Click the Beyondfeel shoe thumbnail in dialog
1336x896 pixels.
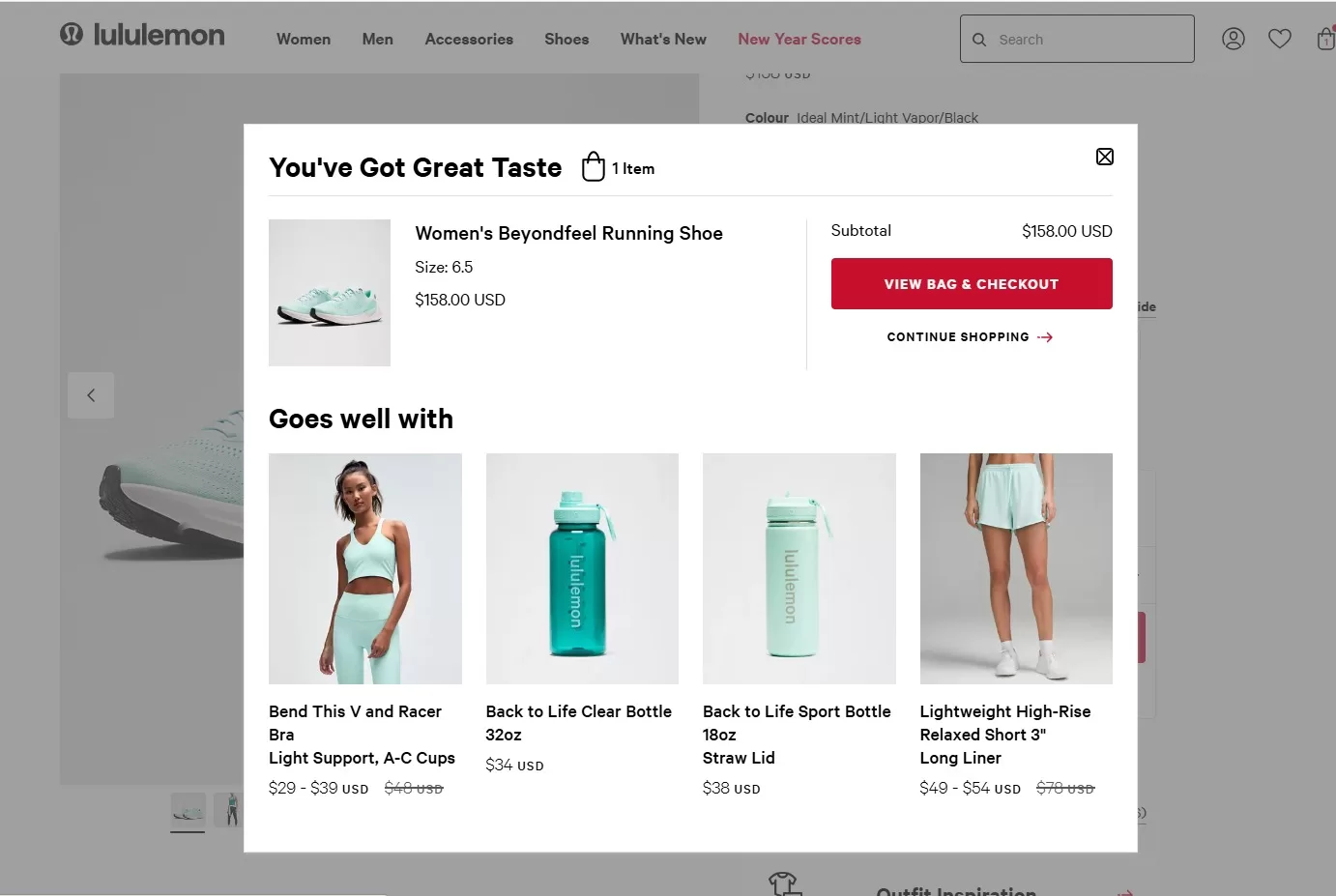coord(330,293)
